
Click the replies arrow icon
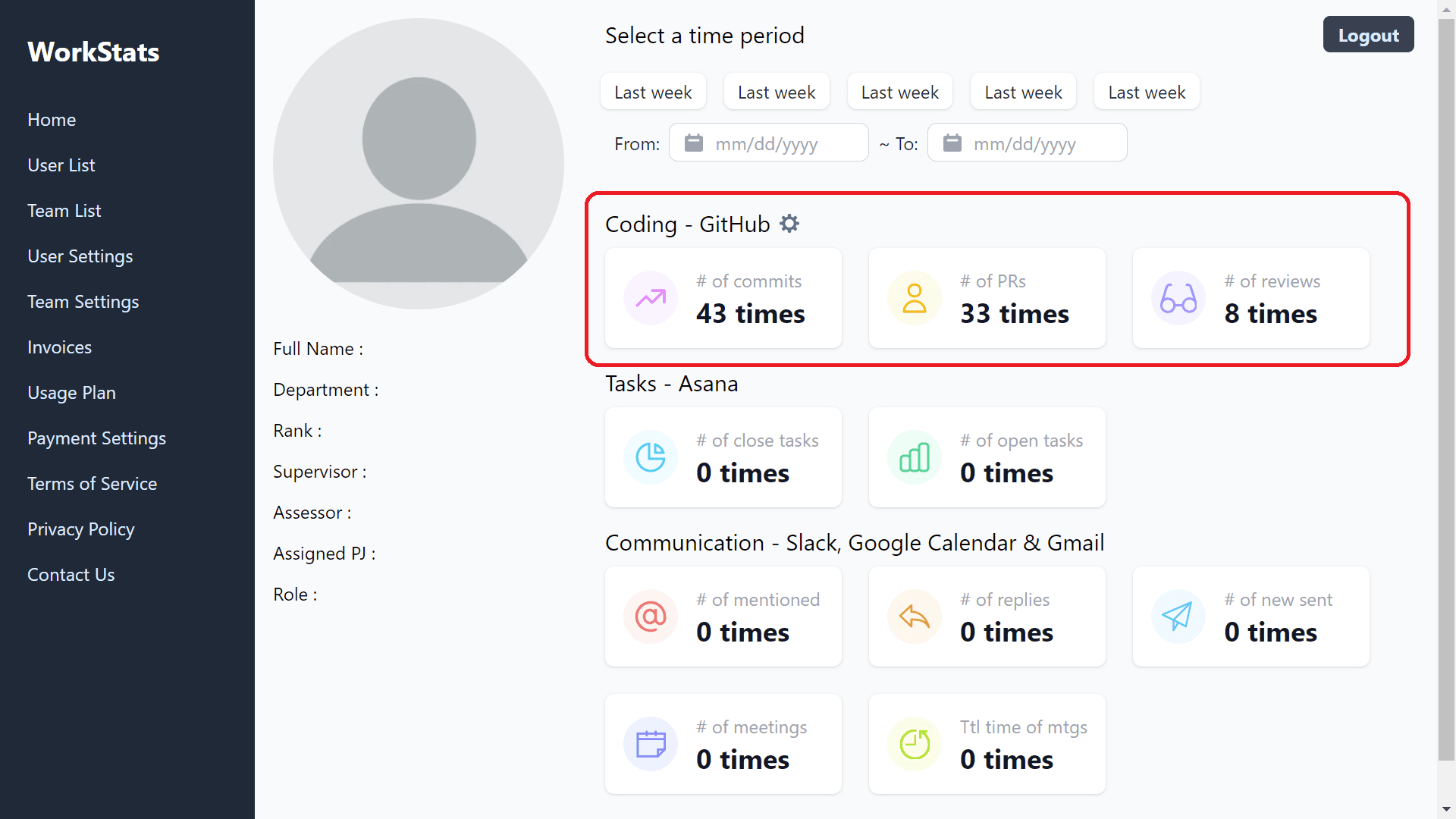pyautogui.click(x=915, y=617)
